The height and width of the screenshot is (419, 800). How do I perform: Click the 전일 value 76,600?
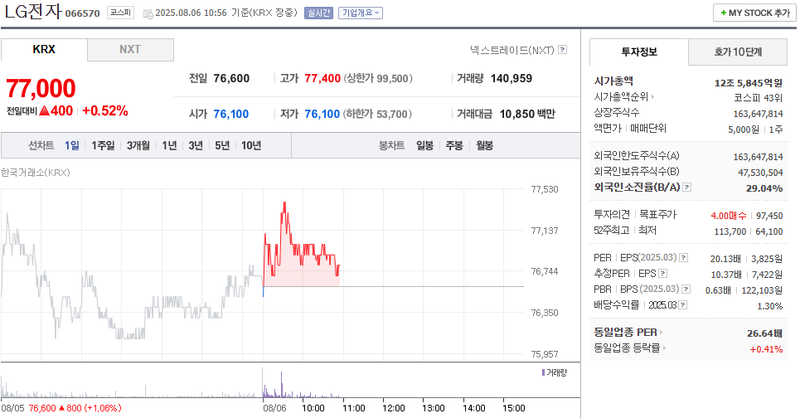coord(232,79)
